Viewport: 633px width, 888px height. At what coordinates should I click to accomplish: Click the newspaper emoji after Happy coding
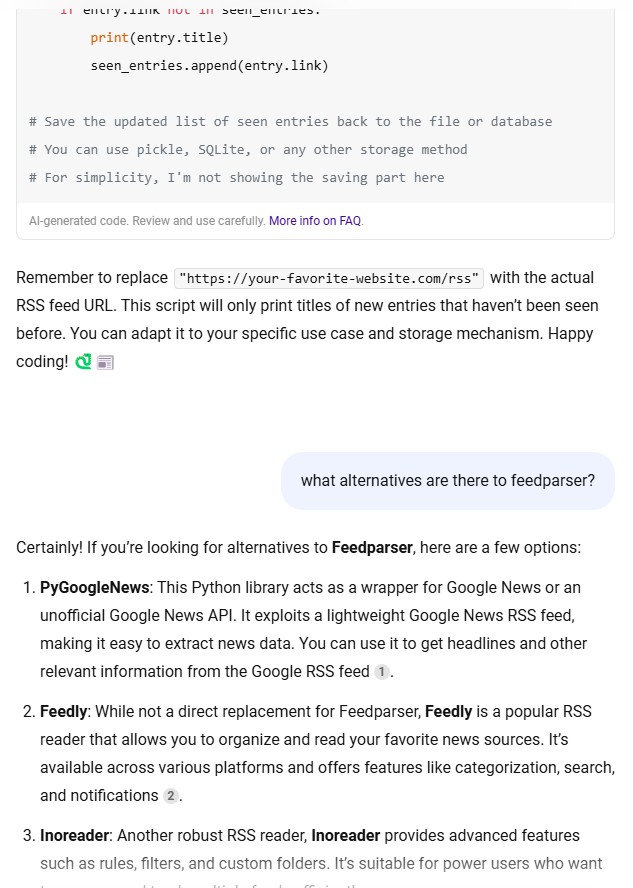(105, 362)
